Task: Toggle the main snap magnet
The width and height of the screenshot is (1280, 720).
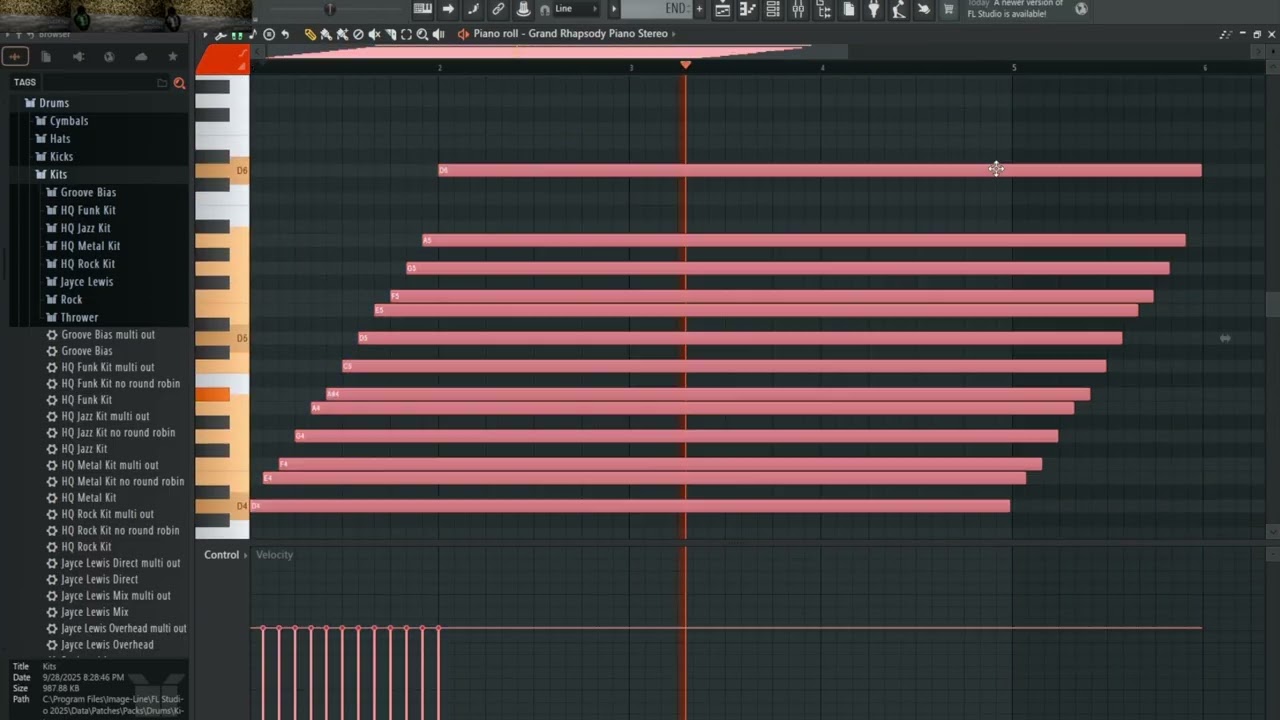Action: [x=545, y=10]
